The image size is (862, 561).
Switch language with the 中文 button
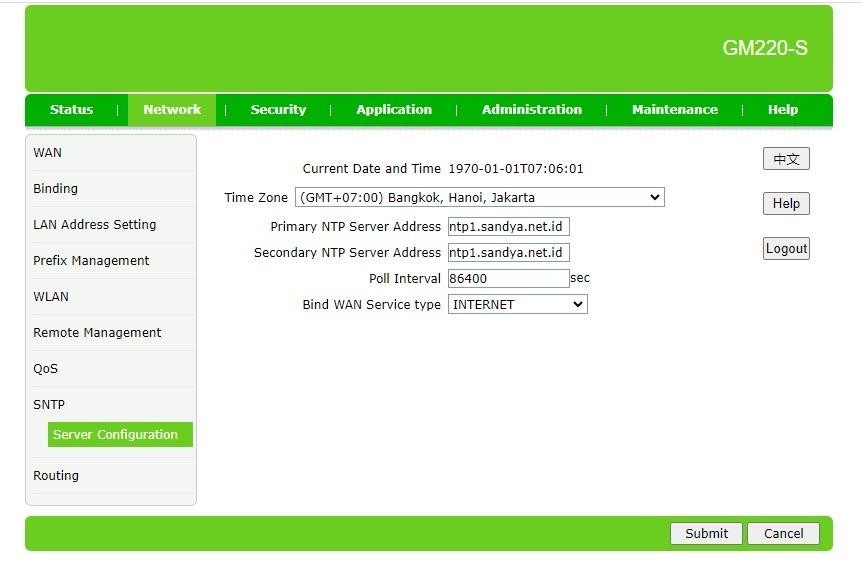pos(785,159)
